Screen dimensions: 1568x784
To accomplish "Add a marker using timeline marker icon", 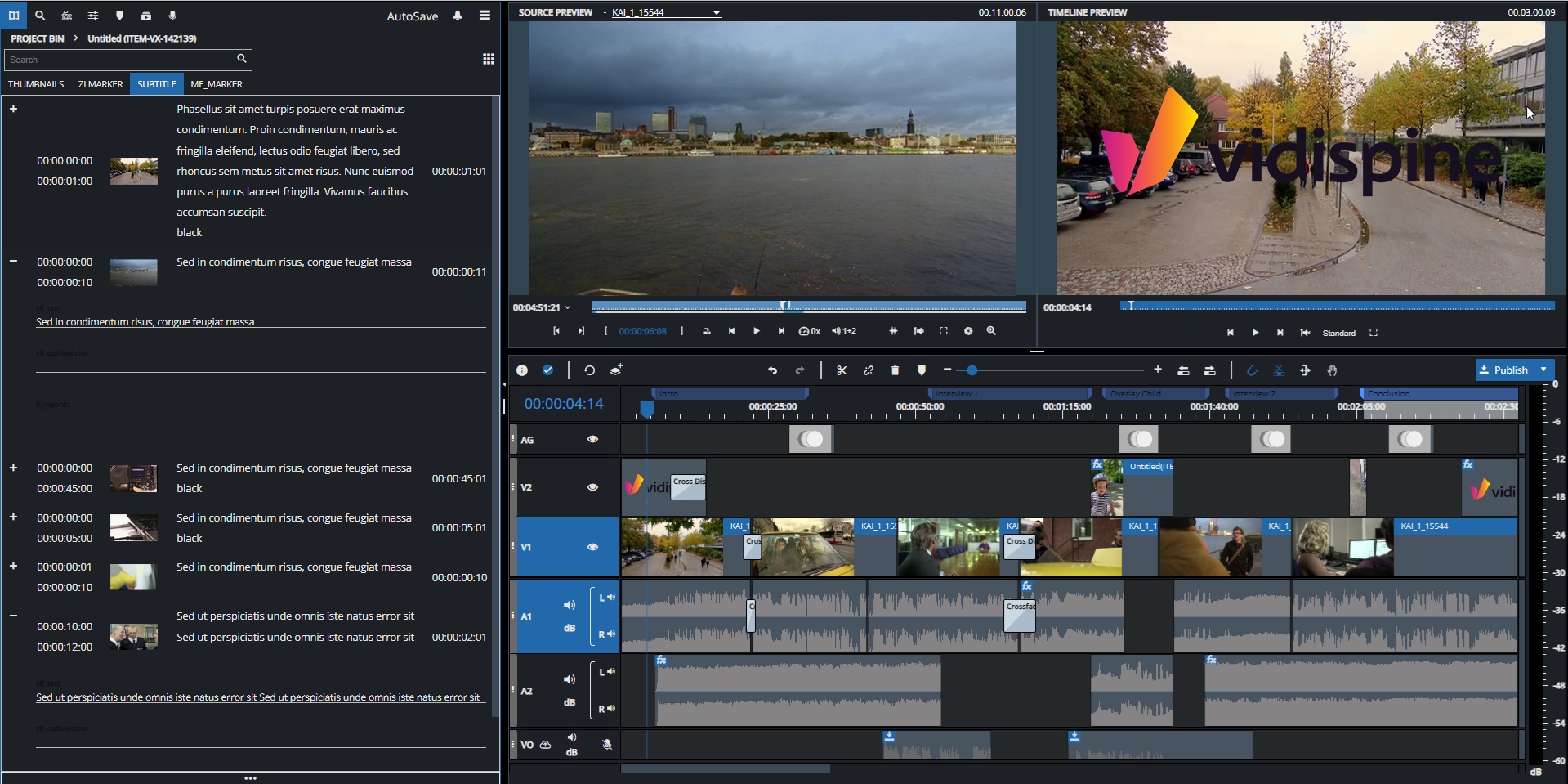I will pyautogui.click(x=922, y=370).
